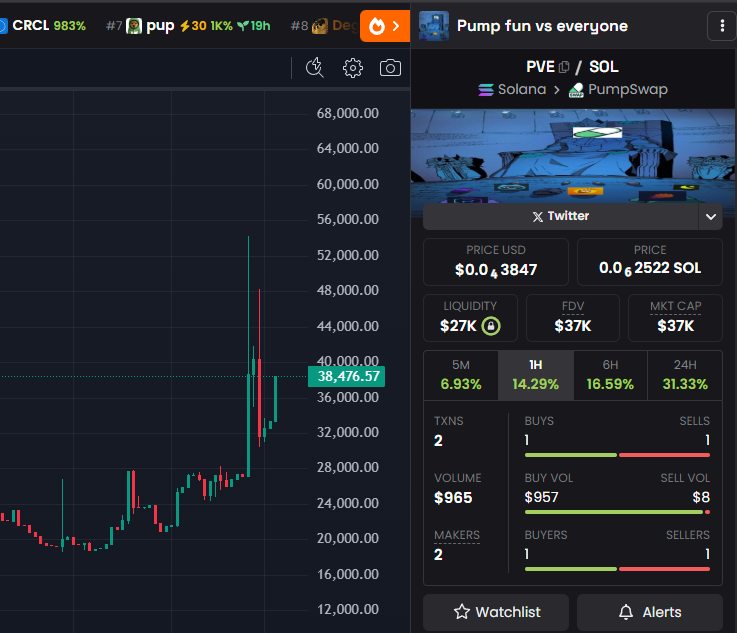Screen dimensions: 737x633
Task: Click the star icon on Watchlist
Action: (462, 611)
